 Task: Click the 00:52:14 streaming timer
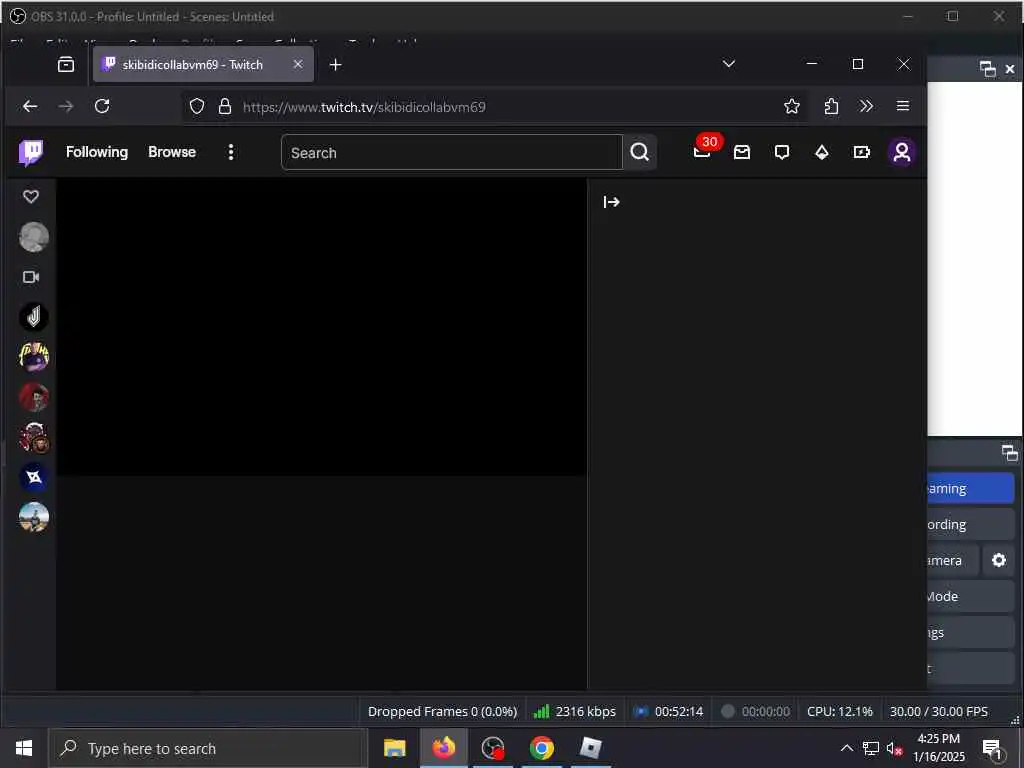coord(669,711)
